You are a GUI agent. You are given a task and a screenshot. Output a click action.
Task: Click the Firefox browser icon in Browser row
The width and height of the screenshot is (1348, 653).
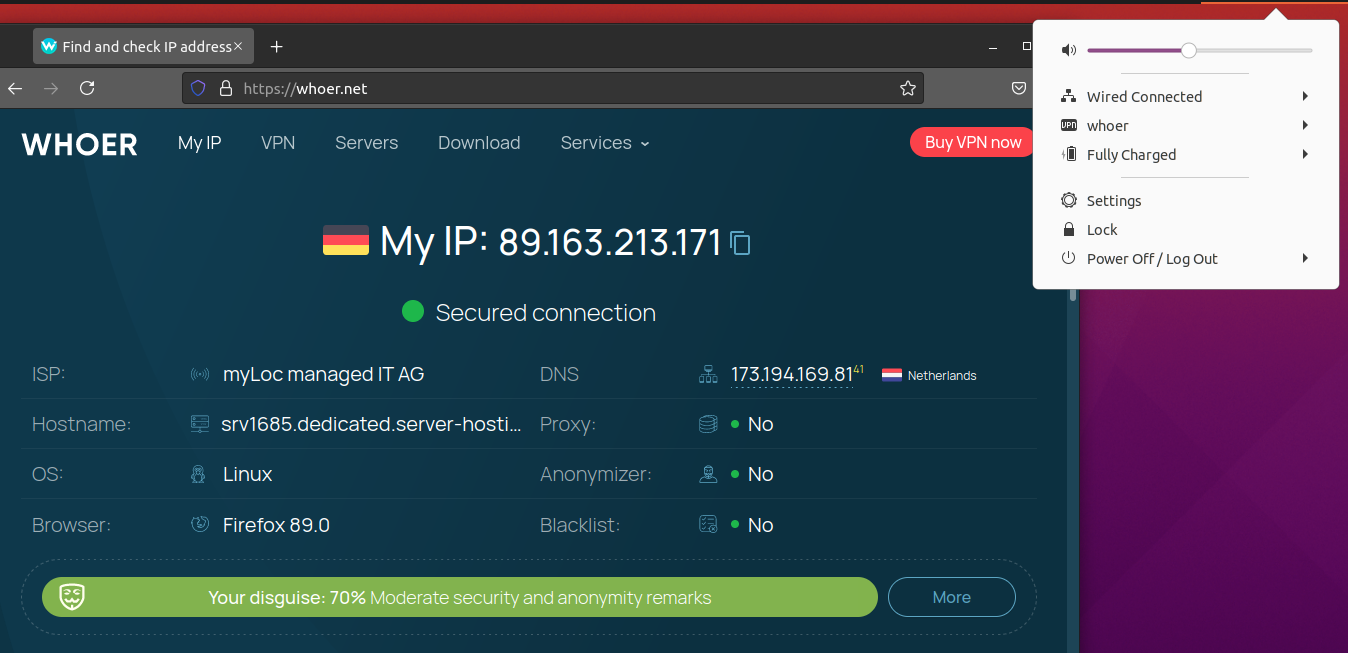point(200,524)
